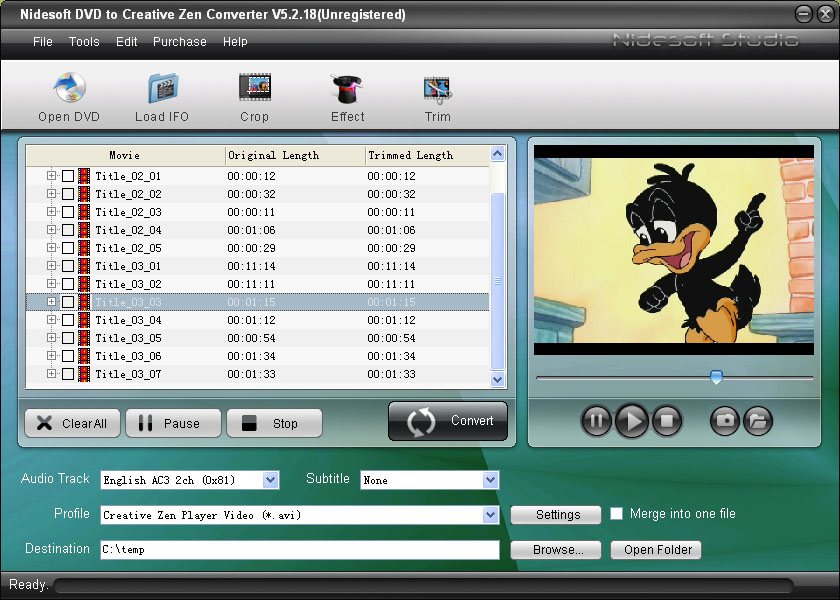
Task: Open a DVD with Open DVD icon
Action: (69, 97)
